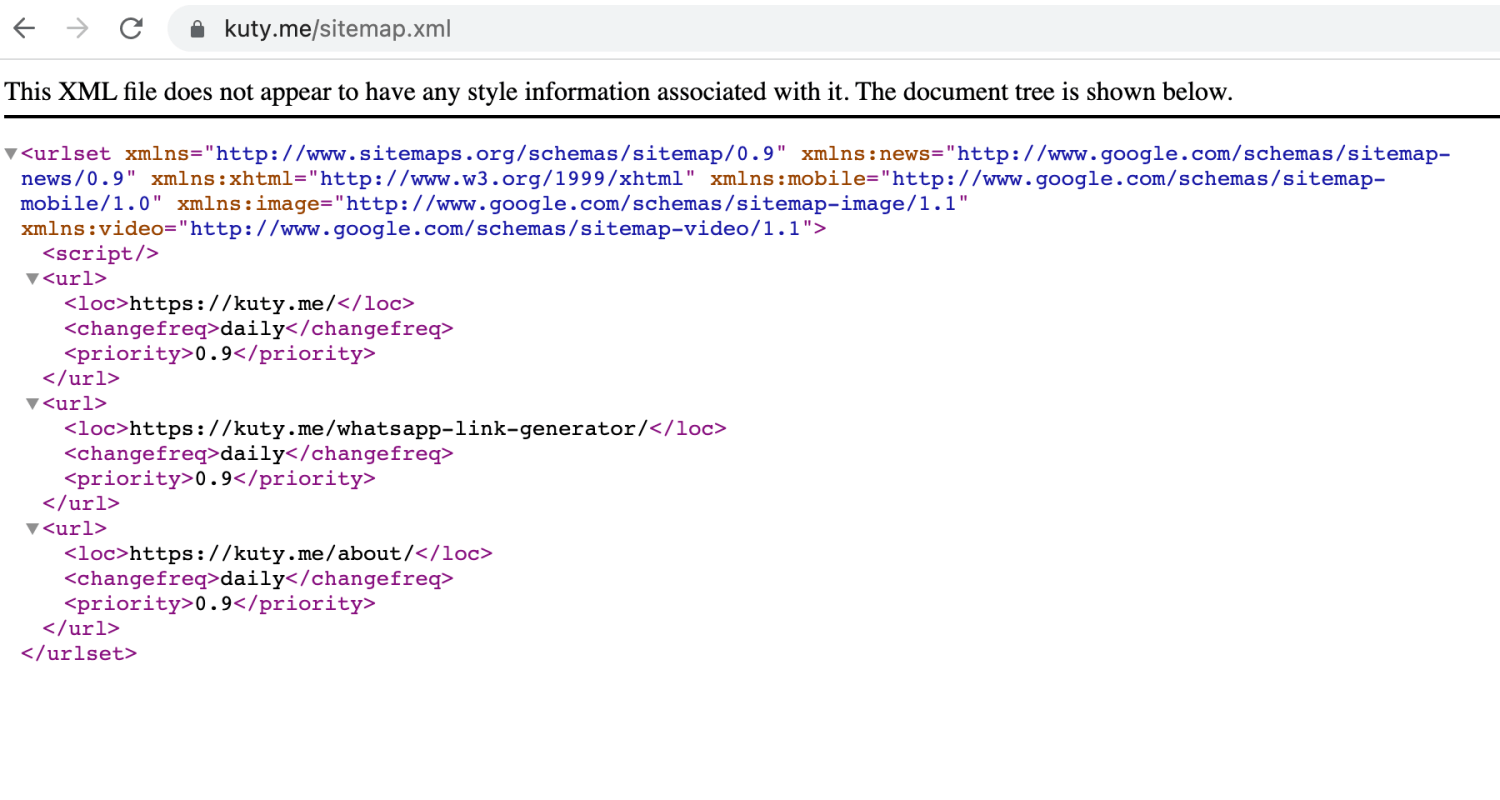Click the sitemaps.org schema URL value

pyautogui.click(x=496, y=154)
